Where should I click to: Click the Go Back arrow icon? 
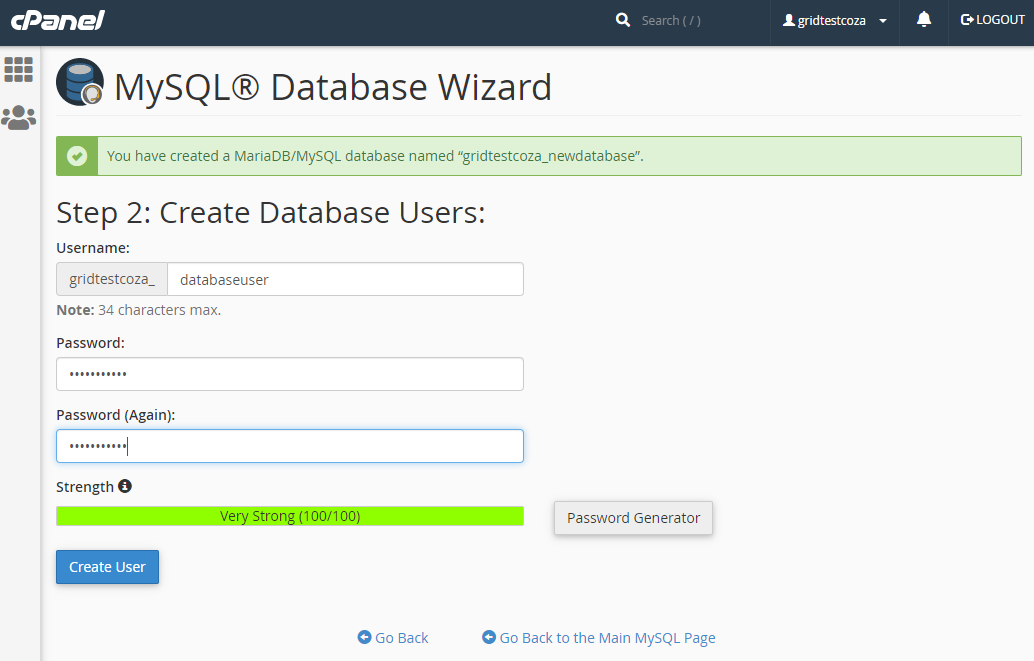pos(364,637)
